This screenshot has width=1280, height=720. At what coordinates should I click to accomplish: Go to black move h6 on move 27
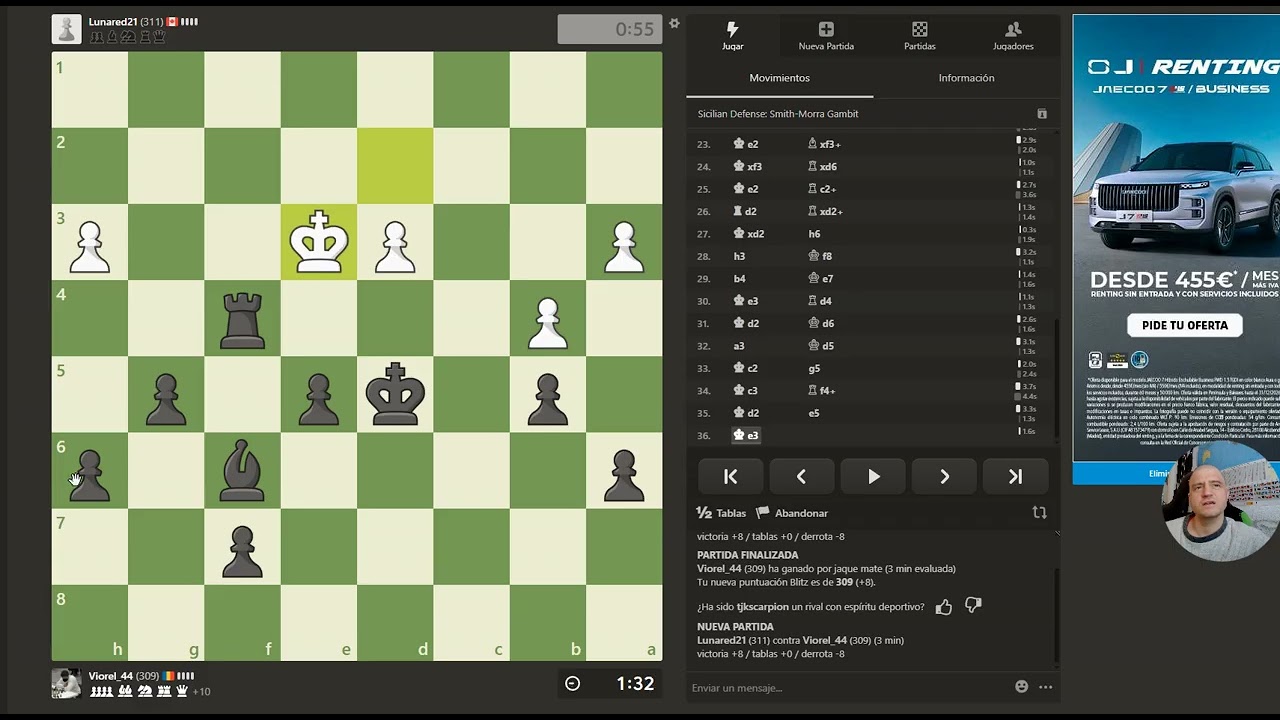point(814,234)
